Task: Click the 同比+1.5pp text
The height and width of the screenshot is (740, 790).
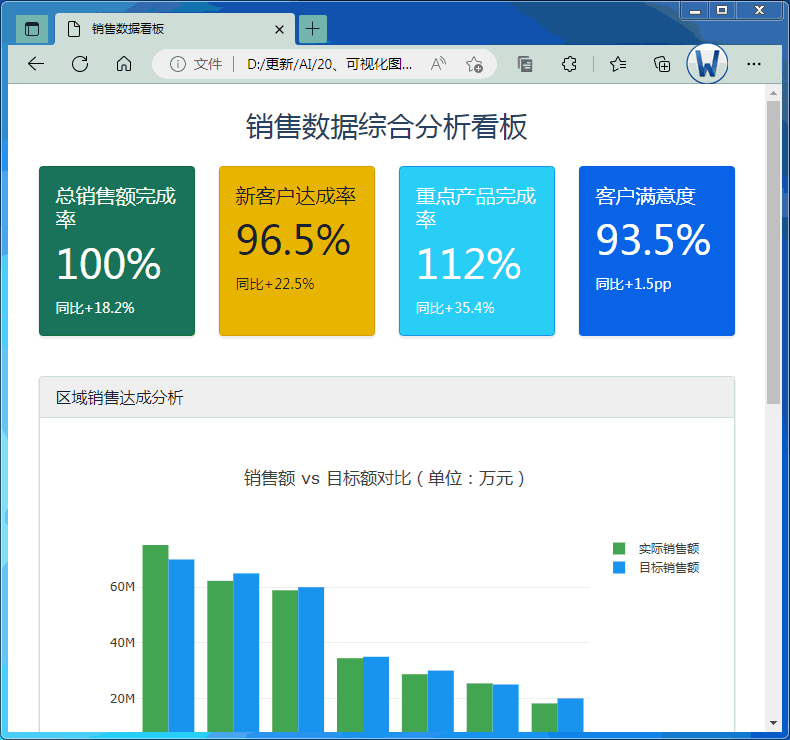Action: (x=633, y=284)
